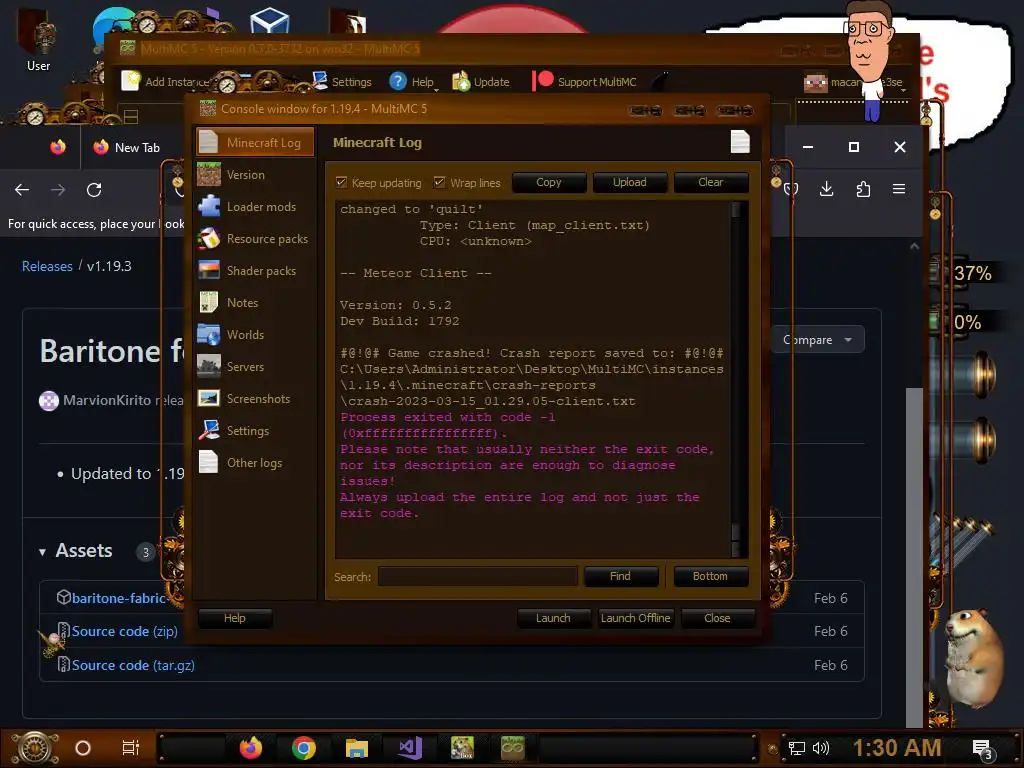Click the log page document icon top-right
The image size is (1024, 768).
740,142
